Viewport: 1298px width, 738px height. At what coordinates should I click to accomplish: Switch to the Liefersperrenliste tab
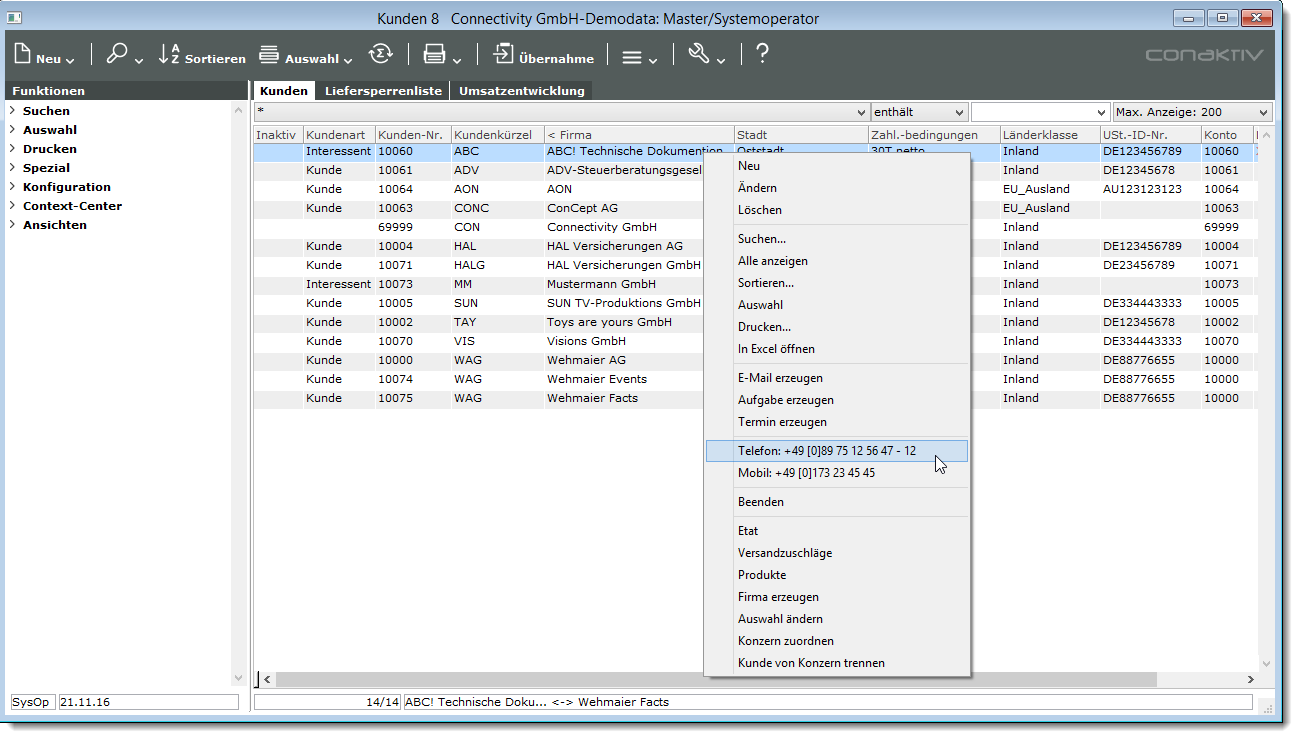(383, 91)
